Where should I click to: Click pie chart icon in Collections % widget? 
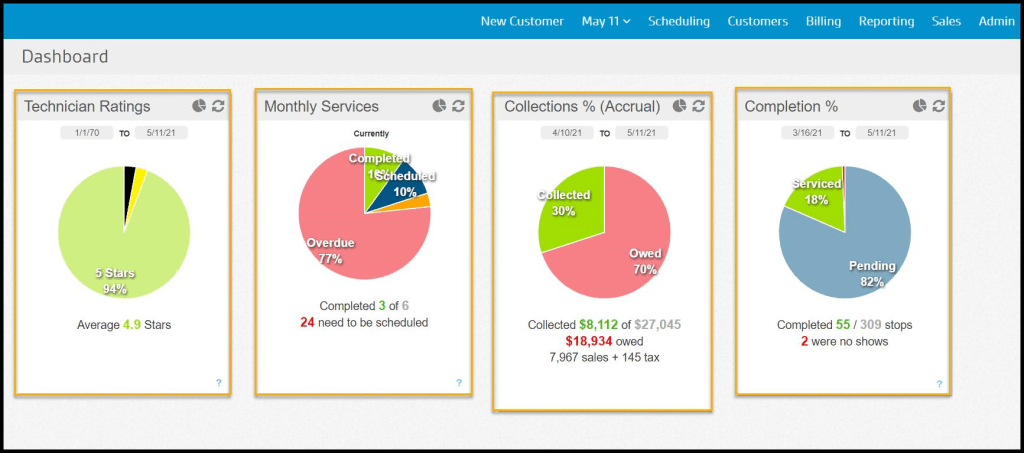point(680,106)
